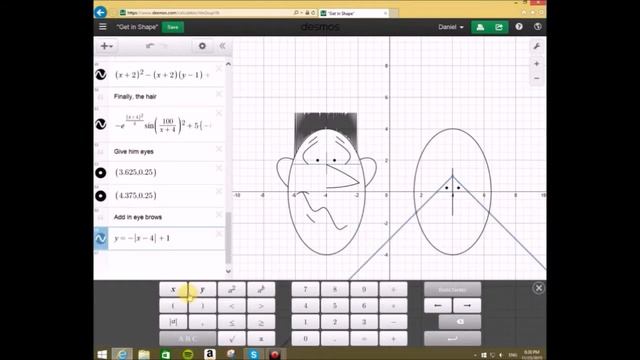Viewport: 640px width, 360px height.
Task: Click the 'Finally, the hair' note
Action: [x=135, y=97]
